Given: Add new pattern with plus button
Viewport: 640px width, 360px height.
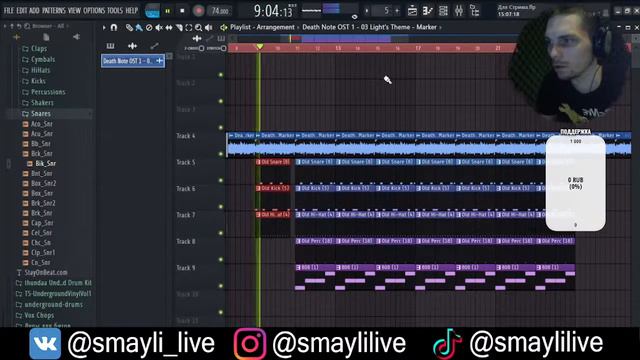Looking at the screenshot, I should pos(397,11).
